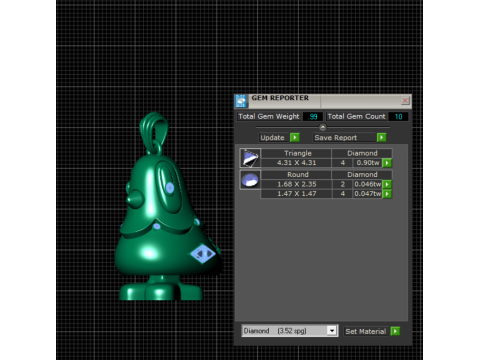Click quantity 2 in the 1.68 X 2.35 row

(342, 184)
